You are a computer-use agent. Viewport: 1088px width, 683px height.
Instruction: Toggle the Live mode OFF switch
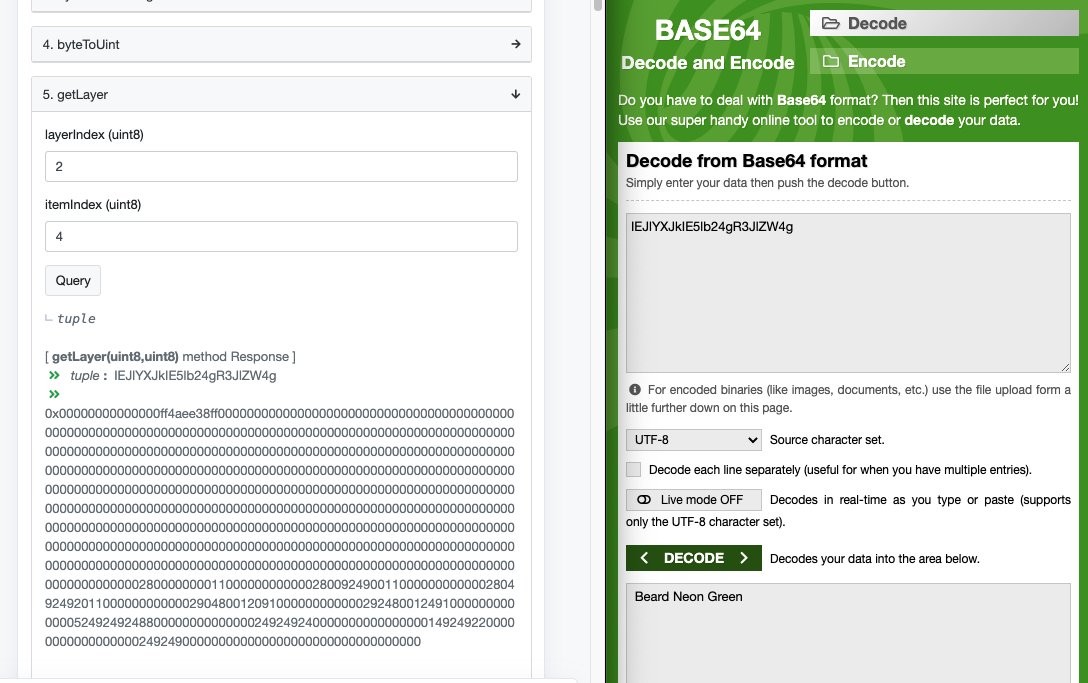[x=693, y=500]
